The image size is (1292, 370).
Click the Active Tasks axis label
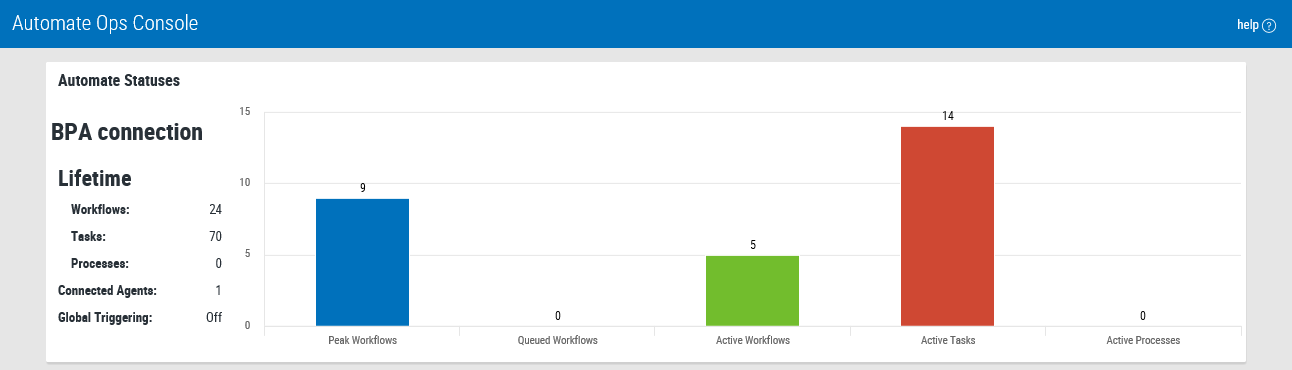coord(947,340)
